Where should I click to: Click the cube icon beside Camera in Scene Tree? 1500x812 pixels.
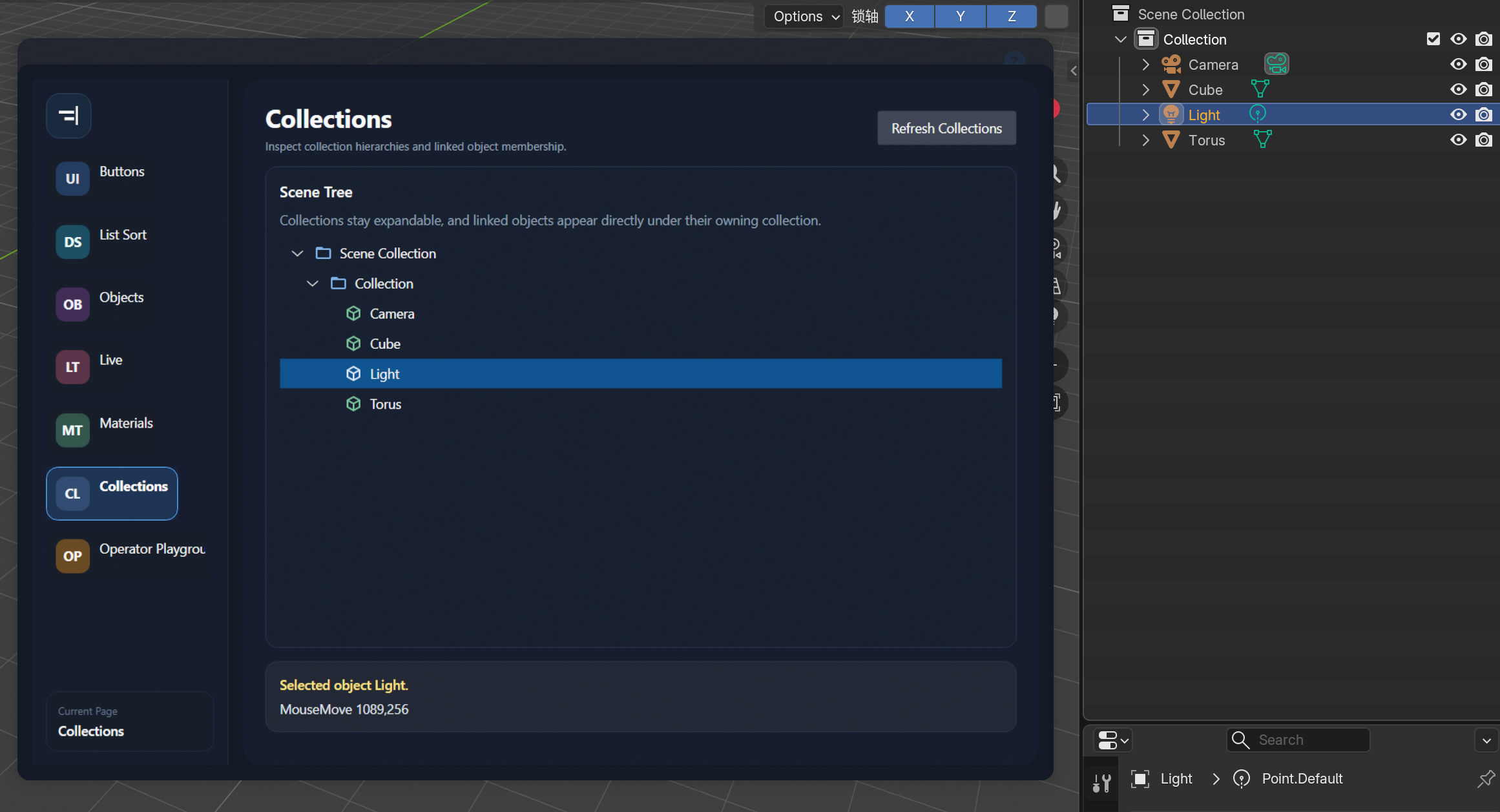click(x=353, y=313)
